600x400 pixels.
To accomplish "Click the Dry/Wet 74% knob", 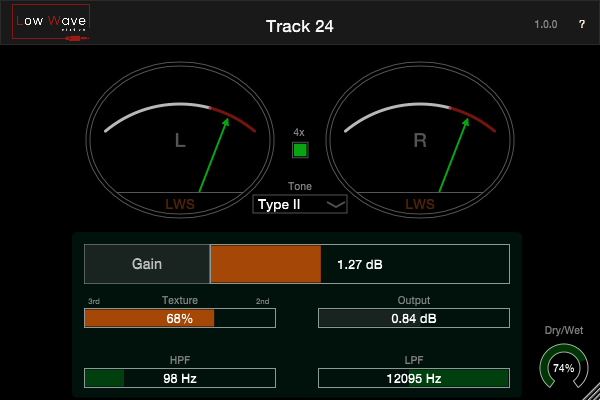I will [564, 368].
